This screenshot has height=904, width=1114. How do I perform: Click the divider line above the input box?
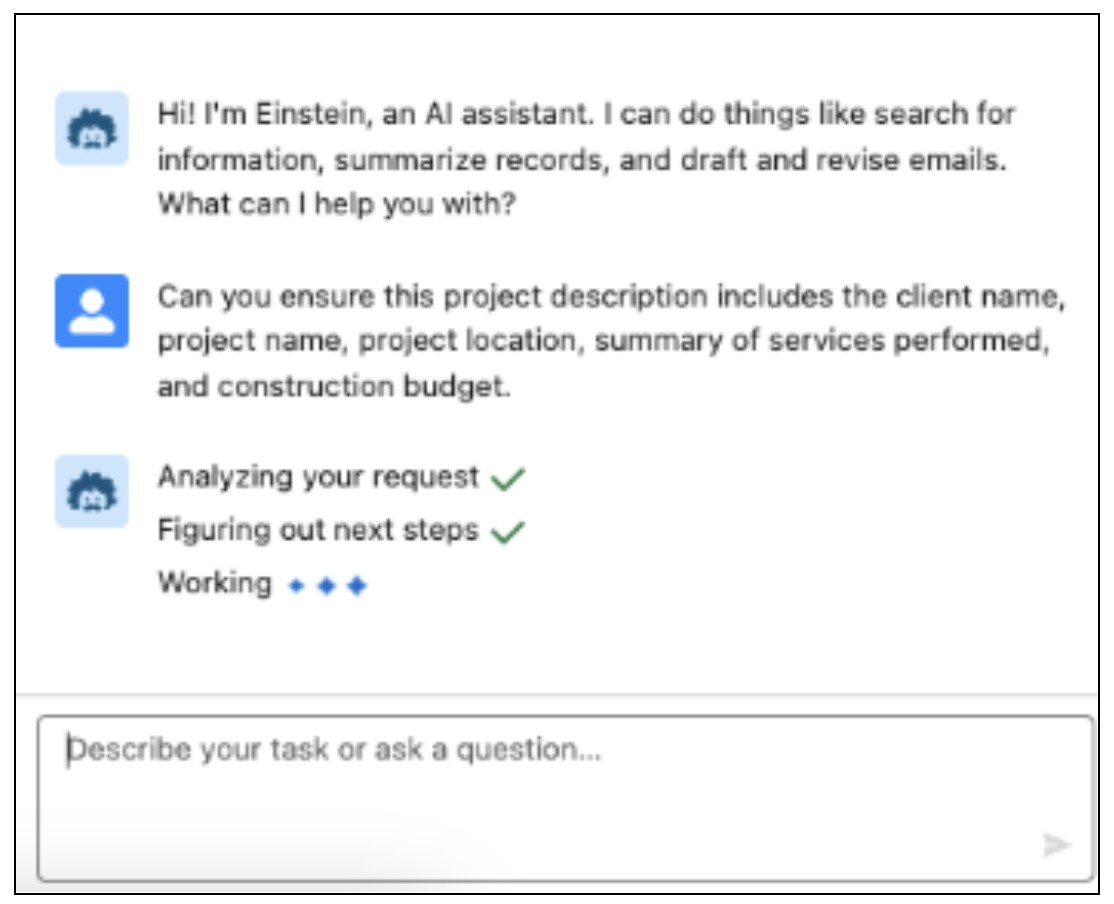coord(557,694)
